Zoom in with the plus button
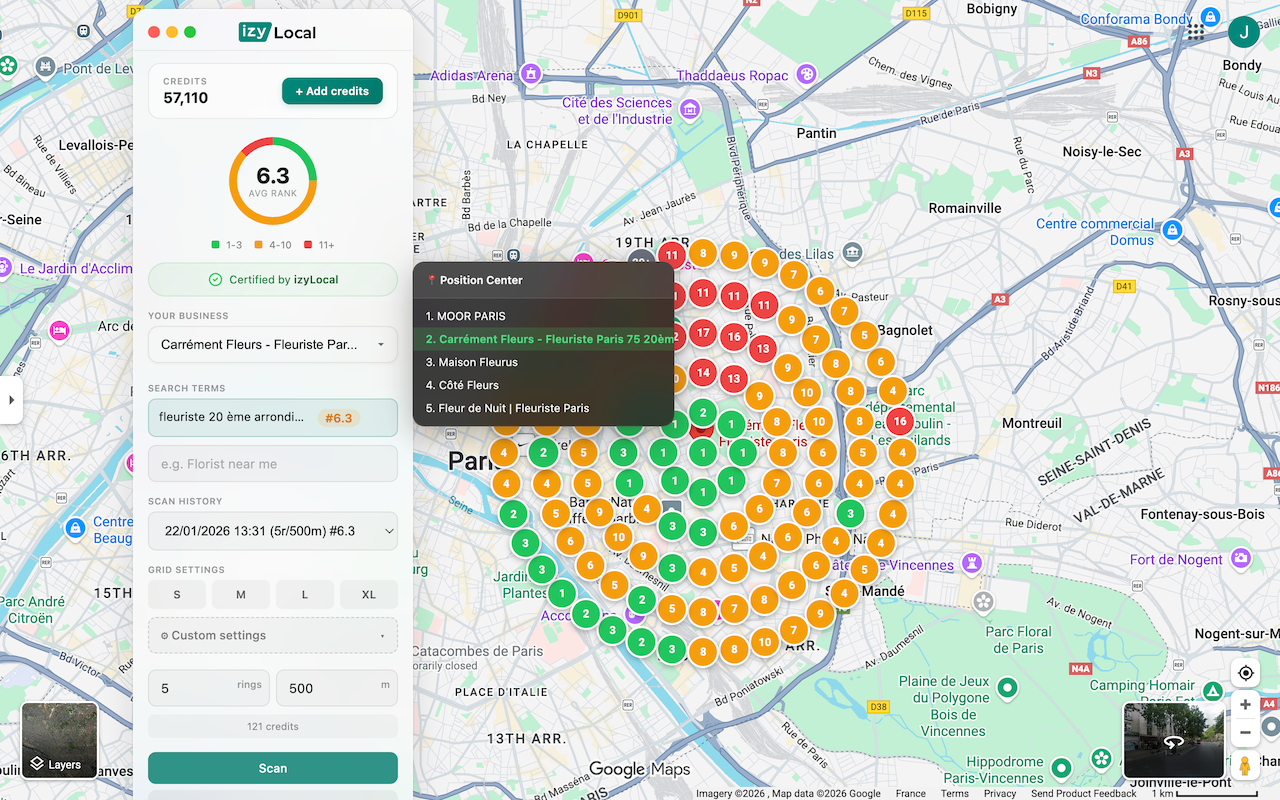This screenshot has width=1280, height=800. click(x=1245, y=705)
